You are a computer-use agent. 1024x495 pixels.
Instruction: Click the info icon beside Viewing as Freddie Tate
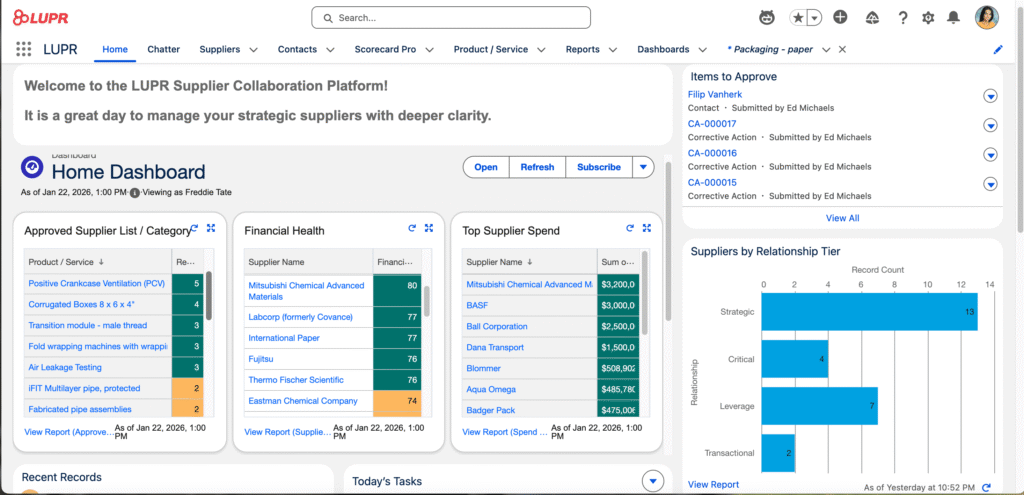(135, 193)
